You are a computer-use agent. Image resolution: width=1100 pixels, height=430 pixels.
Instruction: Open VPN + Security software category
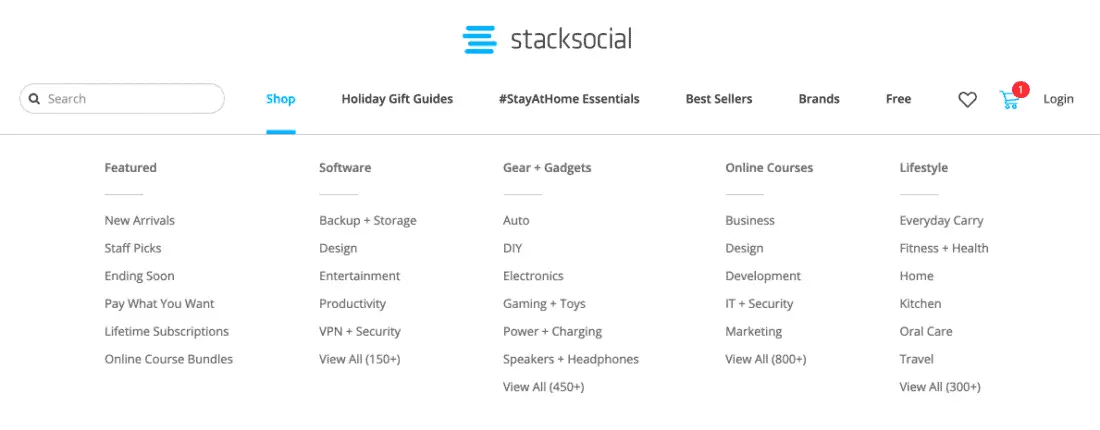coord(360,331)
